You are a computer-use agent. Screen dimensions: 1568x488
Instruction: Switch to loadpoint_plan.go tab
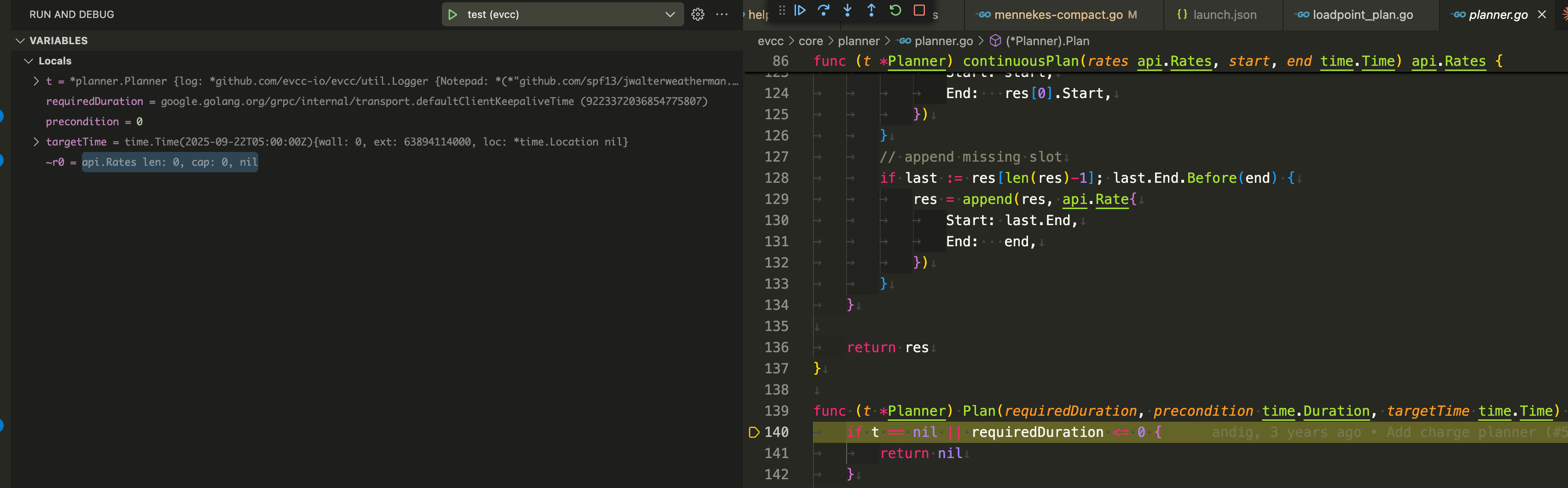pos(1361,15)
